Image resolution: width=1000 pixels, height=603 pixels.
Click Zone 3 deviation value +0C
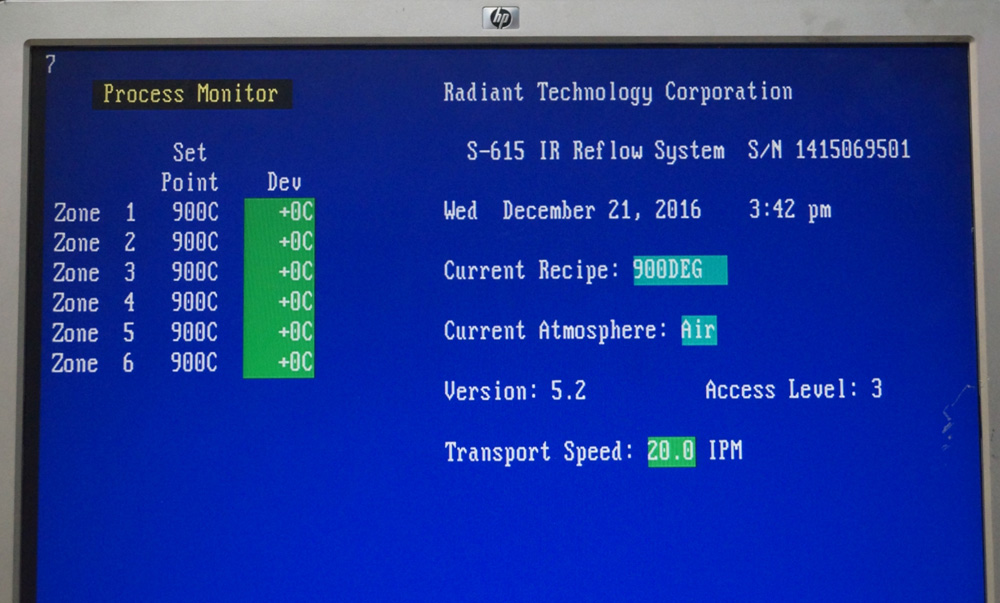click(x=295, y=272)
